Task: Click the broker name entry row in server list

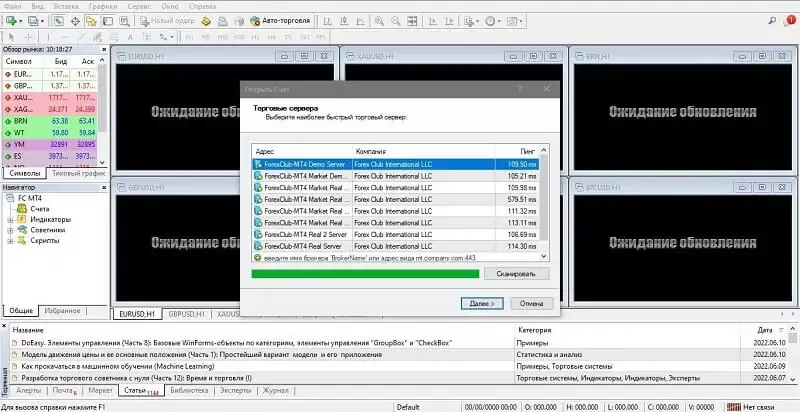Action: (395, 258)
